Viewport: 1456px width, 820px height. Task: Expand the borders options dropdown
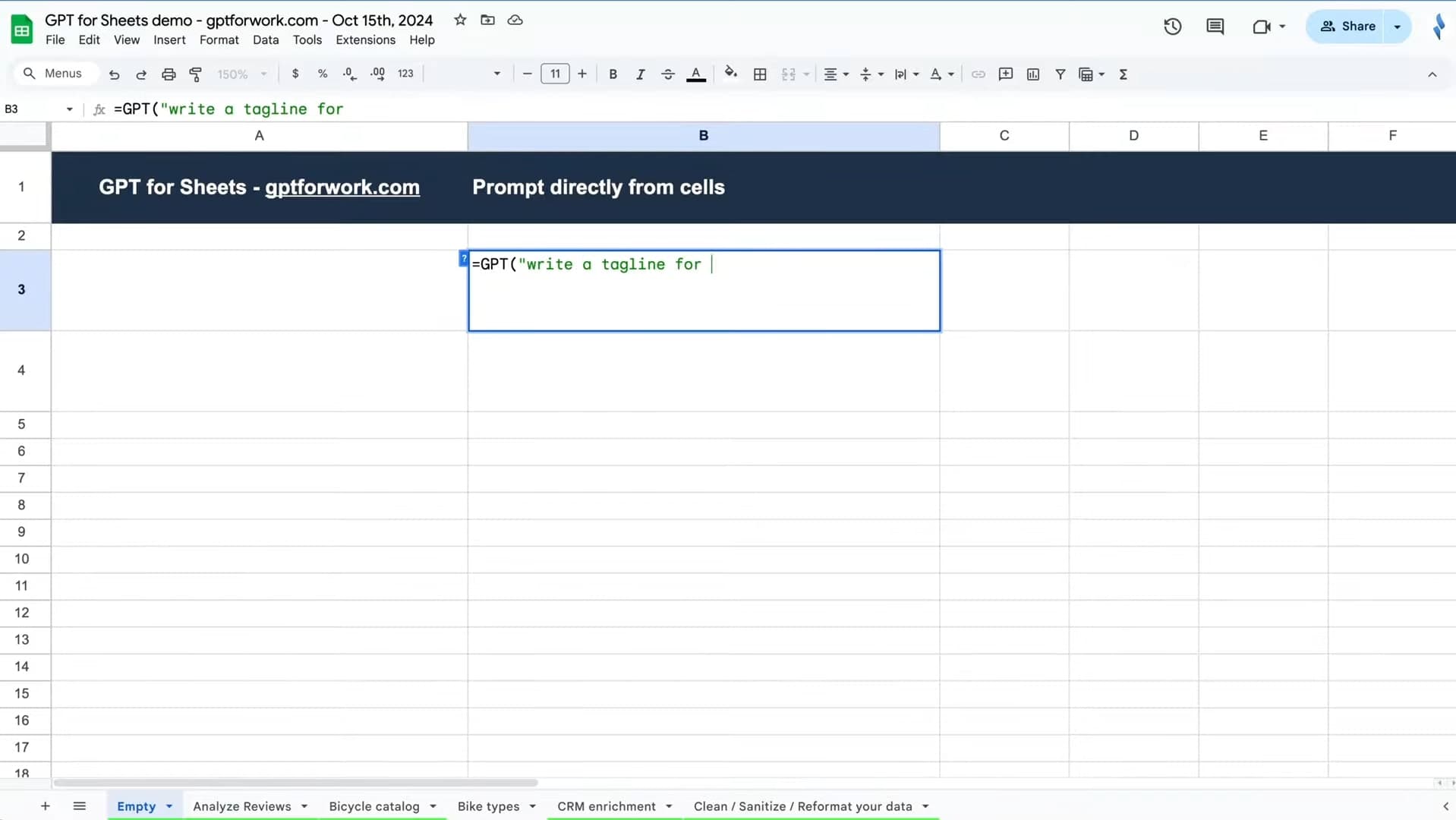click(x=760, y=74)
